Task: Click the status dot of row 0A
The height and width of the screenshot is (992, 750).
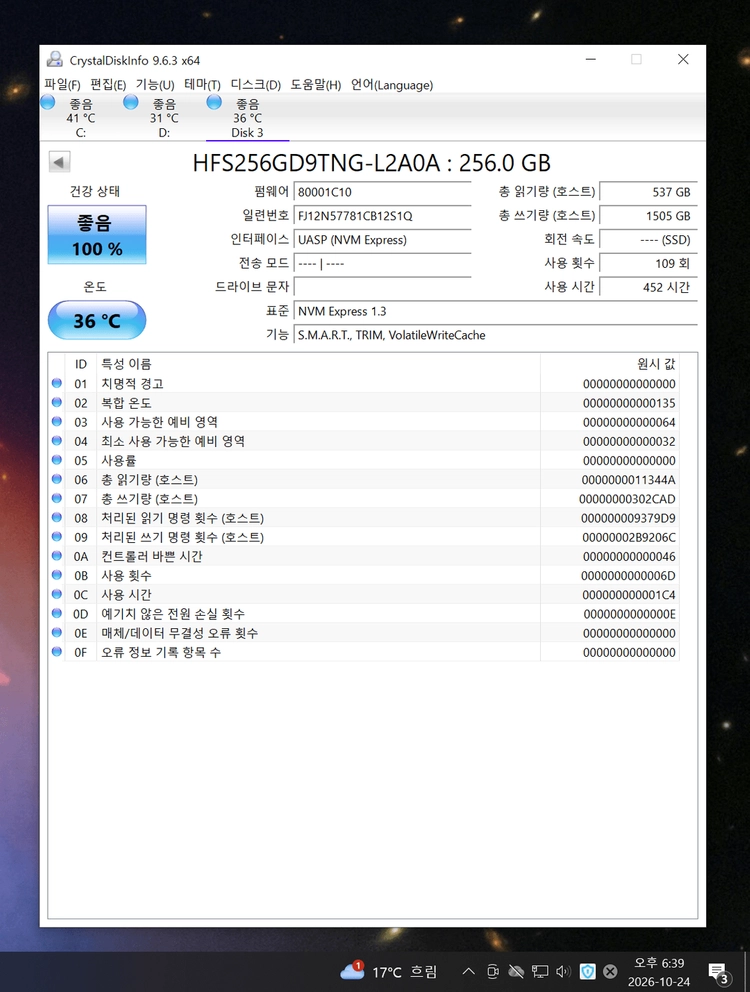Action: coord(57,555)
